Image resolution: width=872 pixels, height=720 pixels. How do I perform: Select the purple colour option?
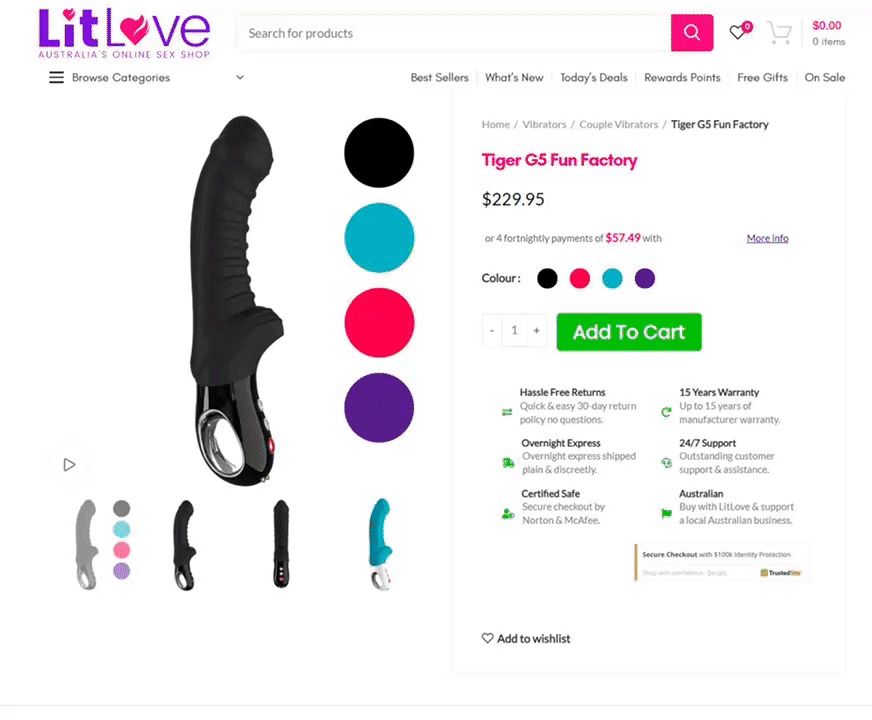pyautogui.click(x=645, y=278)
